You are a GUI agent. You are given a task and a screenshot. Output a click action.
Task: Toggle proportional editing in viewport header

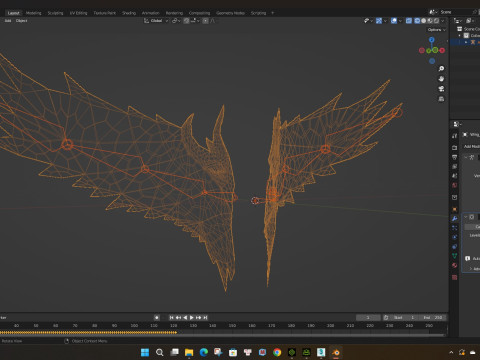click(x=206, y=21)
